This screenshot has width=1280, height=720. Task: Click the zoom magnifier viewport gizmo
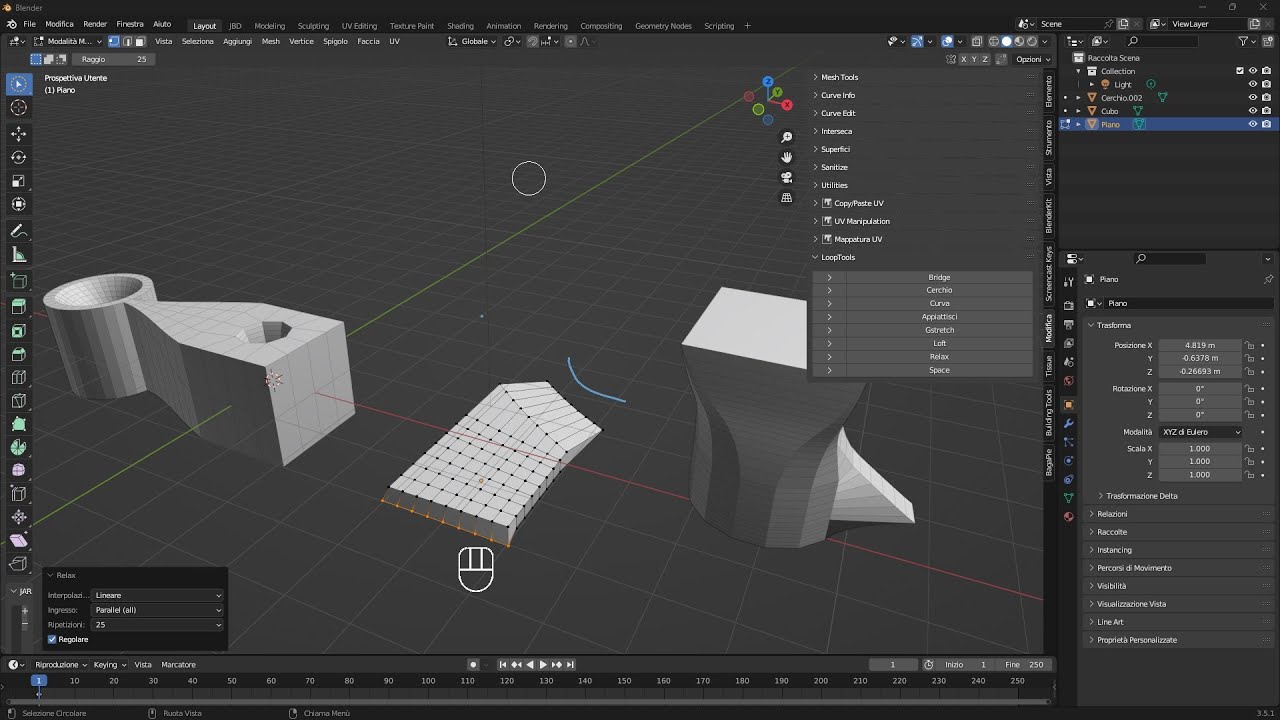[787, 137]
